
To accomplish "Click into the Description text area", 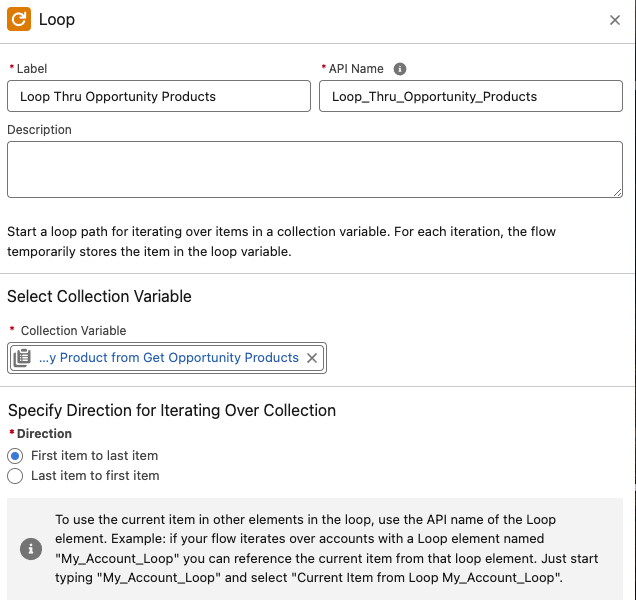I will 315,170.
